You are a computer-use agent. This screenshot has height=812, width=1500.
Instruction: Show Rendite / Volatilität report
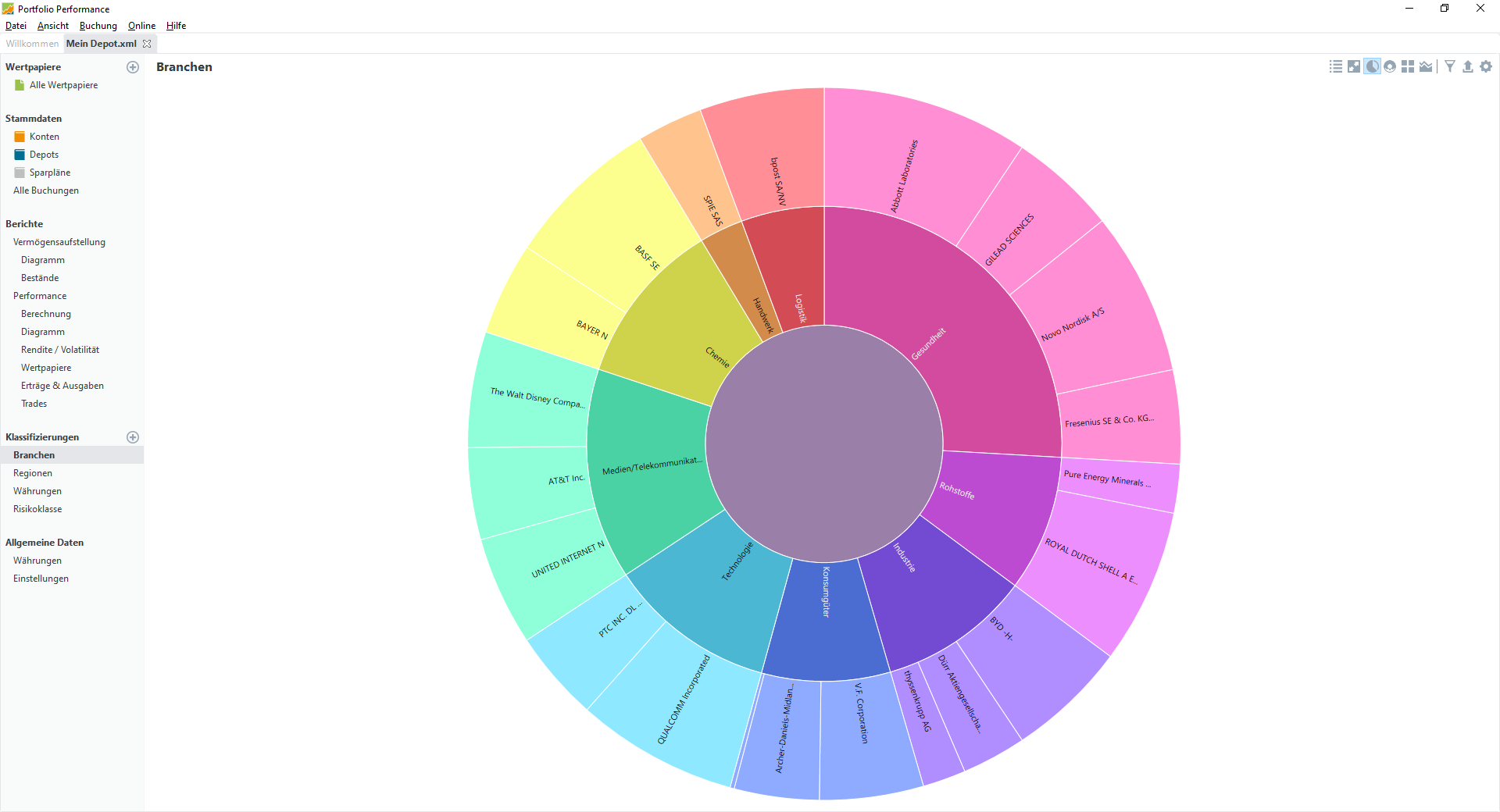tap(60, 350)
